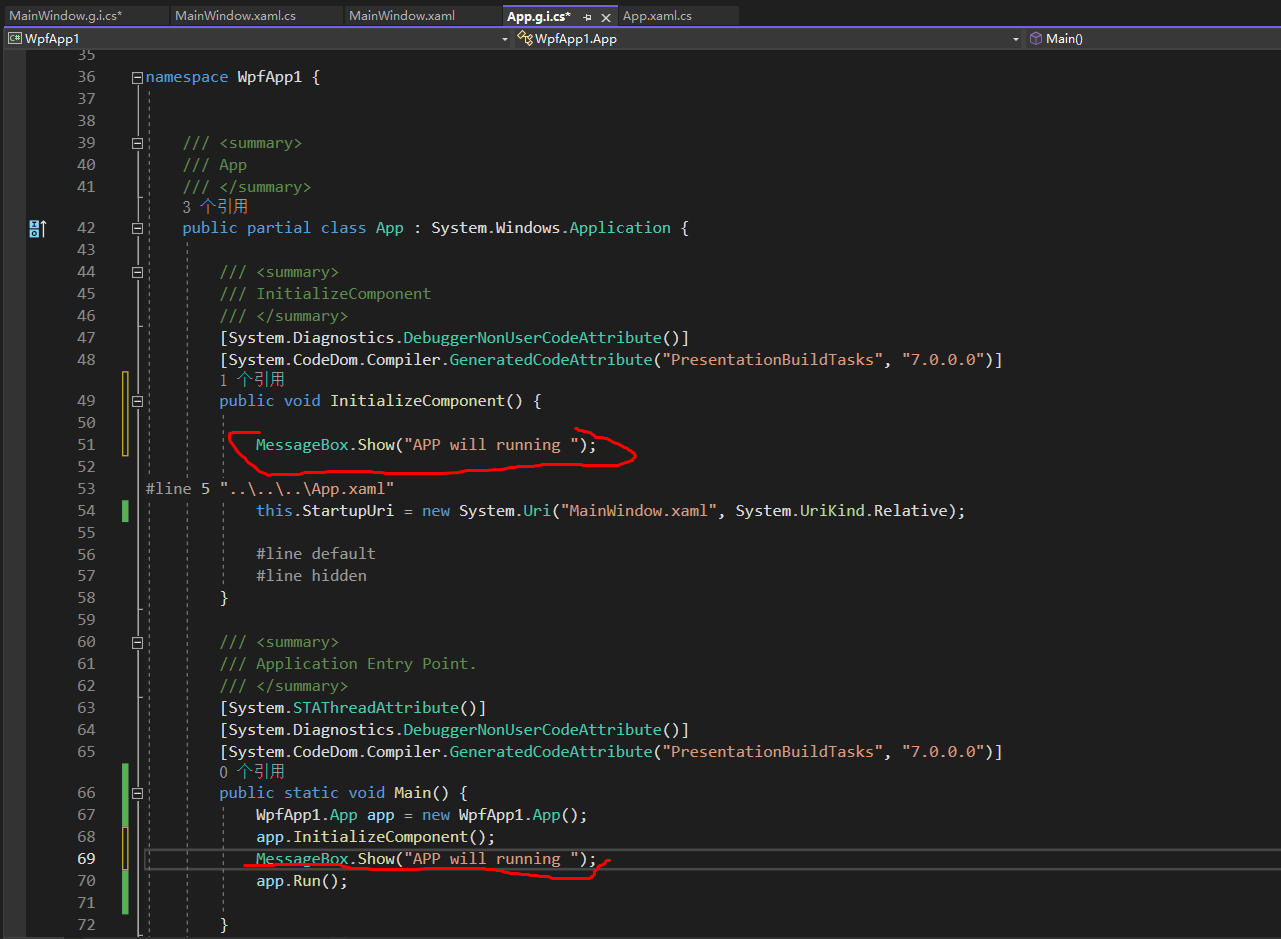Open the Main() member dropdown

click(1152, 39)
